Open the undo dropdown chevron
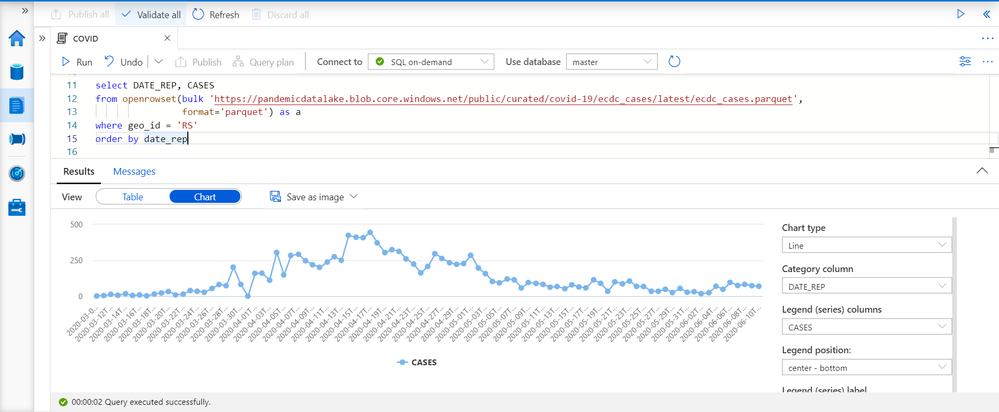This screenshot has width=999, height=412. [x=159, y=62]
